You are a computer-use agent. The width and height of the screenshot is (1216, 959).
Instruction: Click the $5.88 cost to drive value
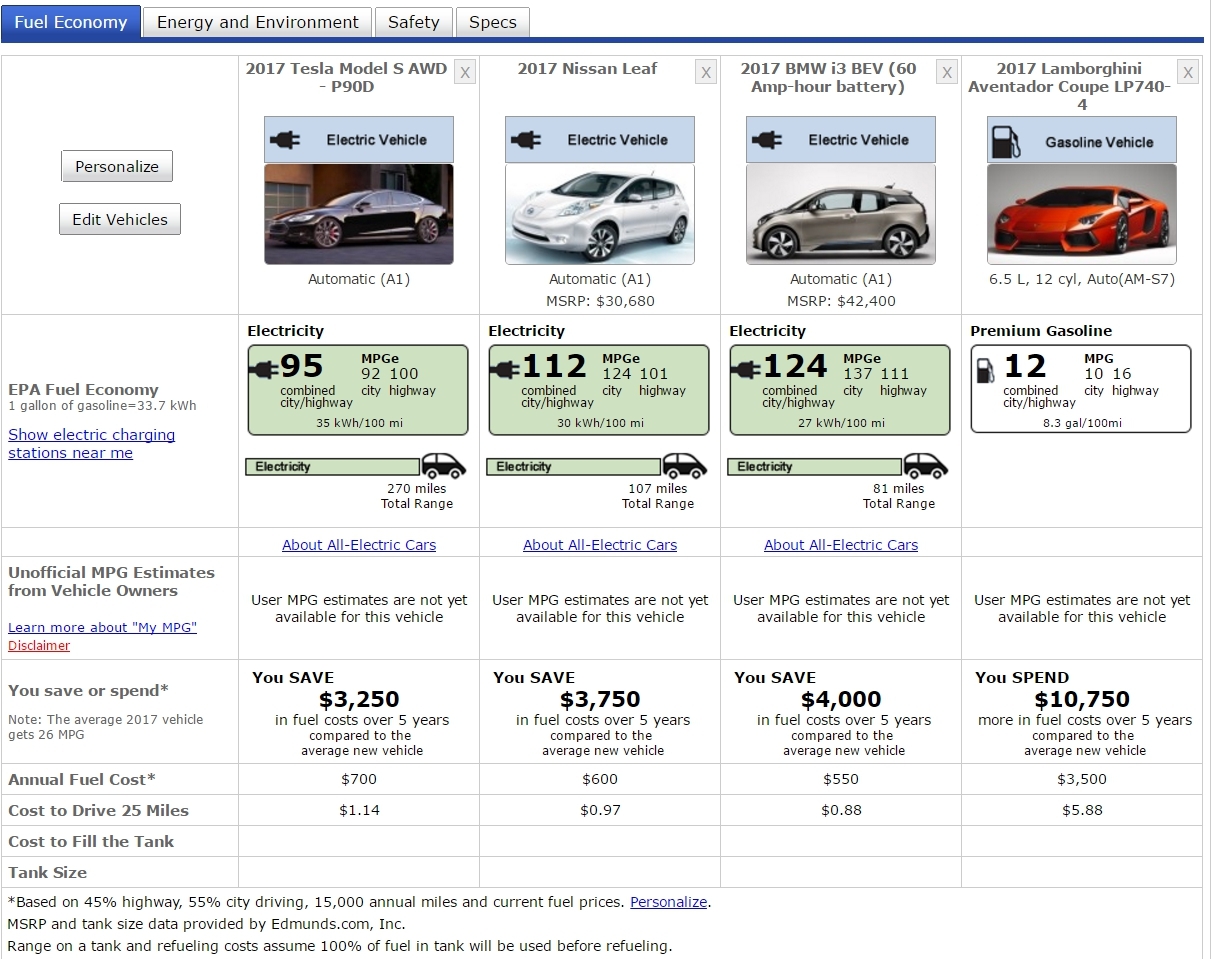click(x=1082, y=810)
